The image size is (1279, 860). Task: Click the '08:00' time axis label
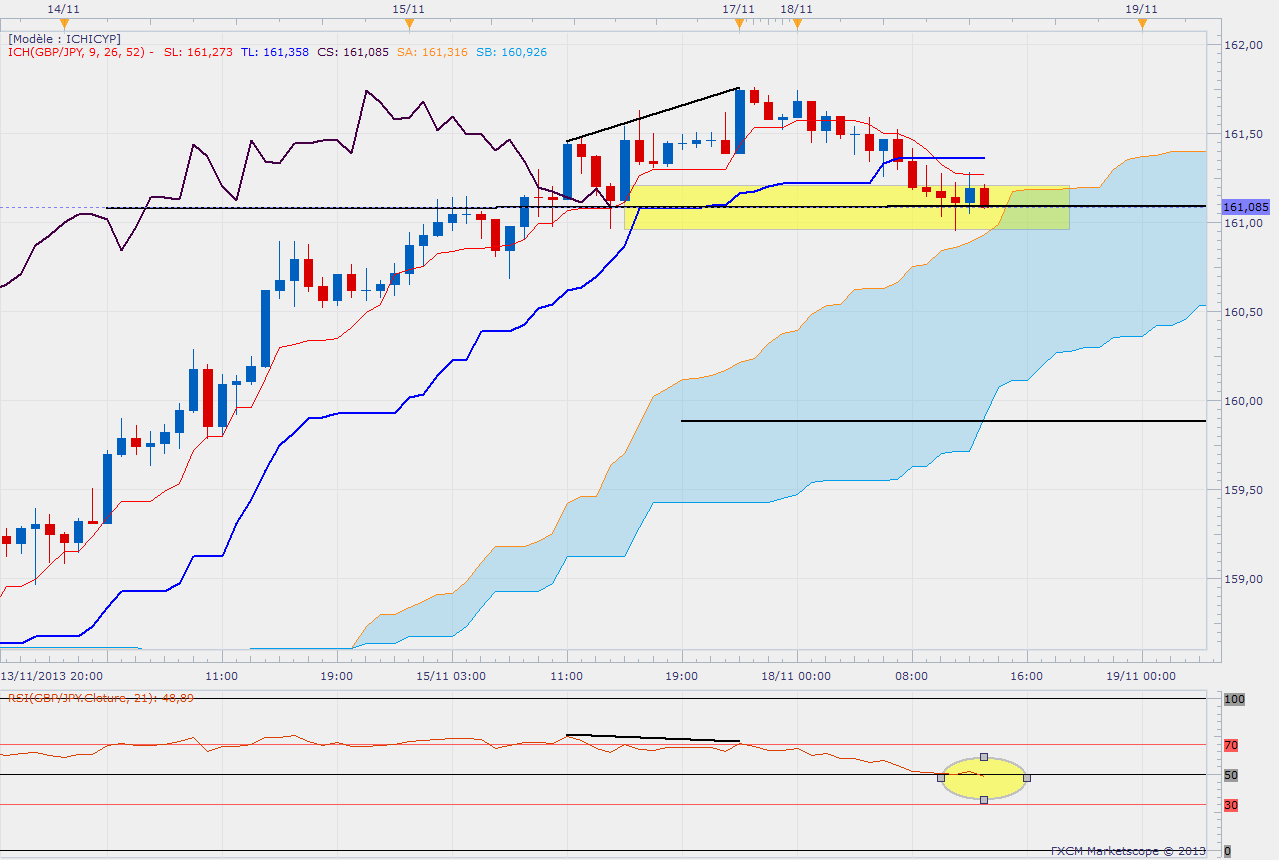click(912, 676)
